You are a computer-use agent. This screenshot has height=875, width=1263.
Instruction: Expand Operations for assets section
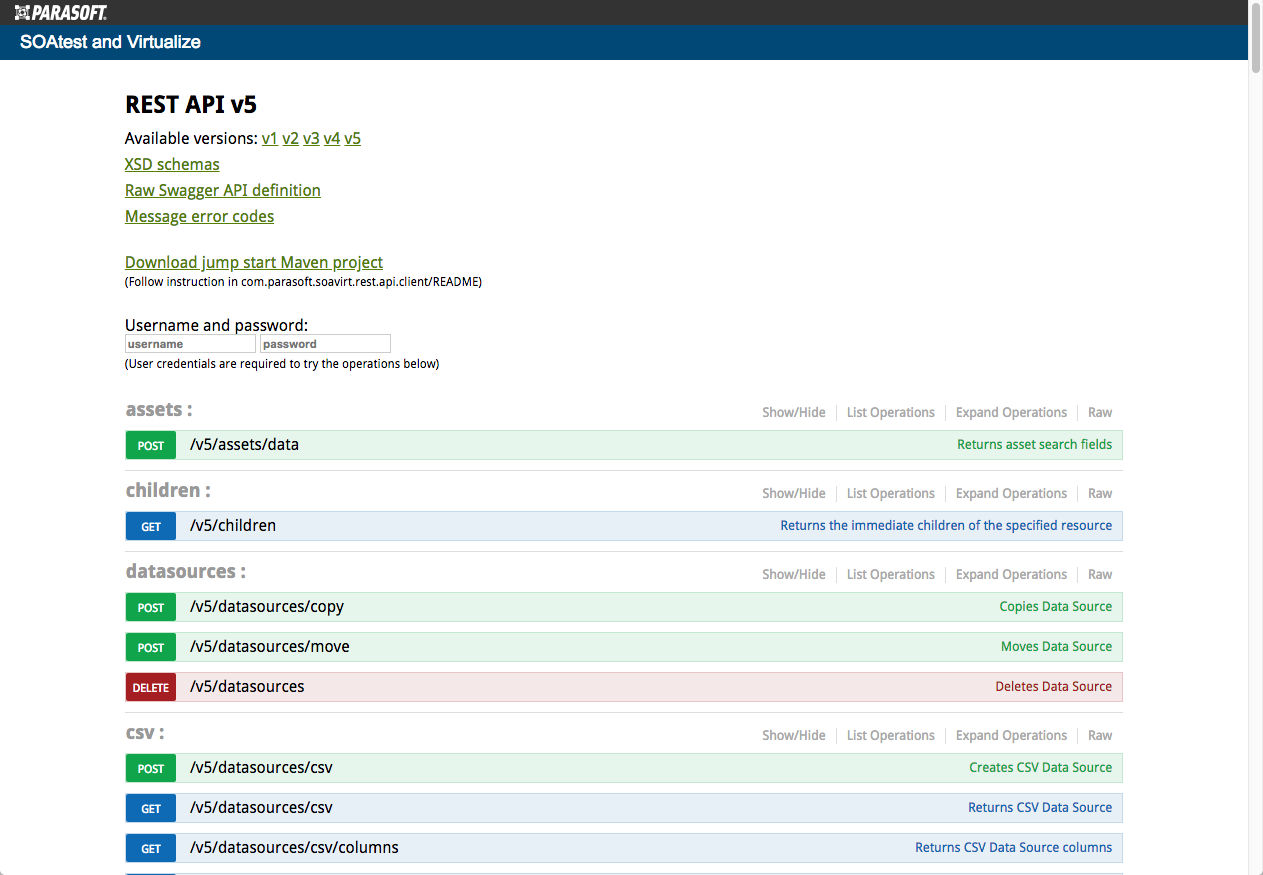pos(1011,413)
